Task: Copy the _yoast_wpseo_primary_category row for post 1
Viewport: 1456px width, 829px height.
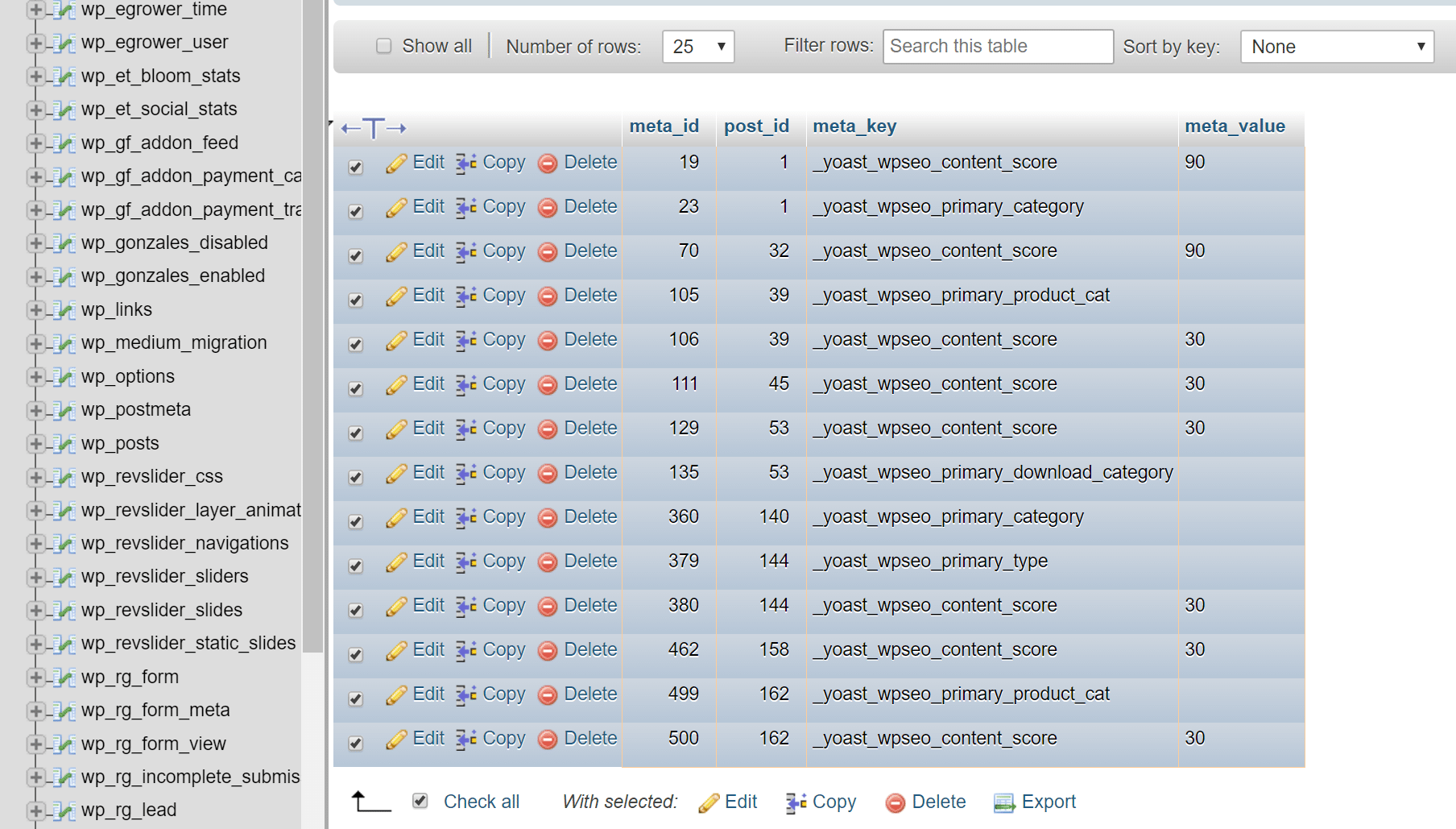Action: (x=503, y=206)
